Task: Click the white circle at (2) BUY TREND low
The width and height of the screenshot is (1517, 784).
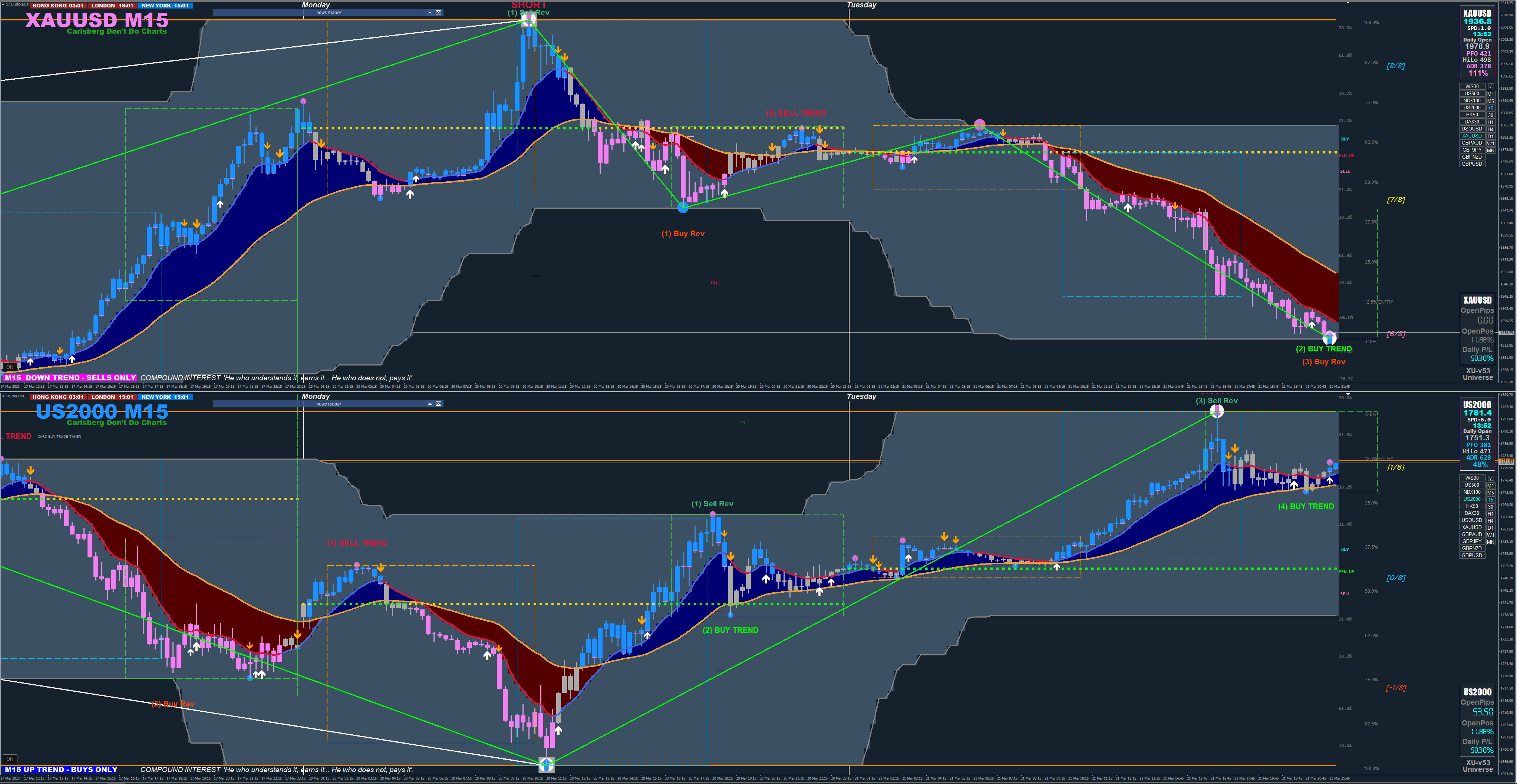Action: (x=1330, y=338)
